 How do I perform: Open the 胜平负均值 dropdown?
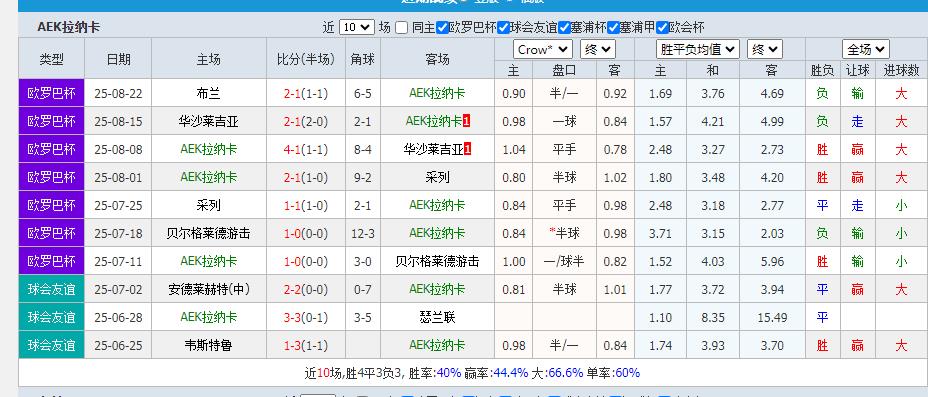point(698,49)
